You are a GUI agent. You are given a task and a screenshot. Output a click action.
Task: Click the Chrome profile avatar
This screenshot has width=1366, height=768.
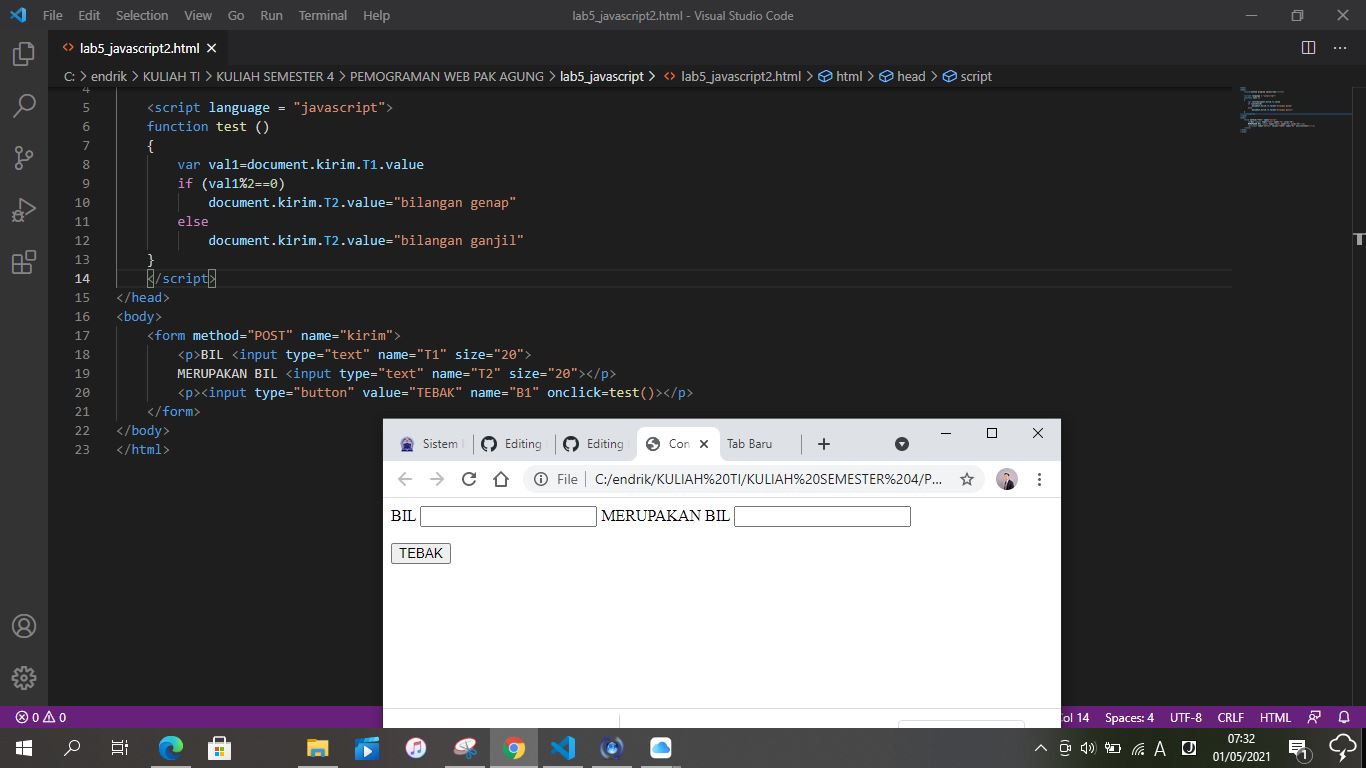pyautogui.click(x=1007, y=479)
